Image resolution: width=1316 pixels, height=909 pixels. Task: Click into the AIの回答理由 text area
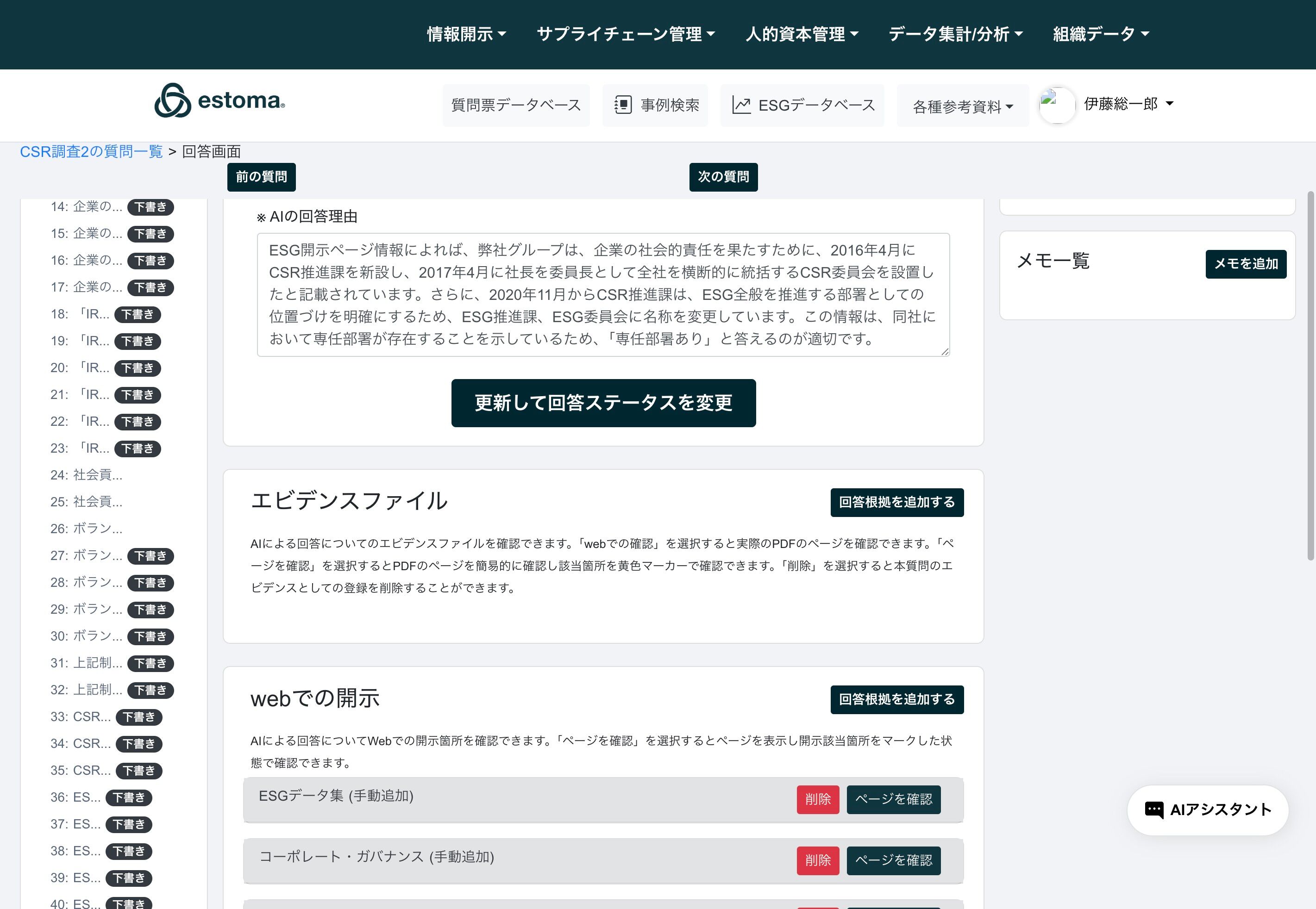(x=603, y=294)
